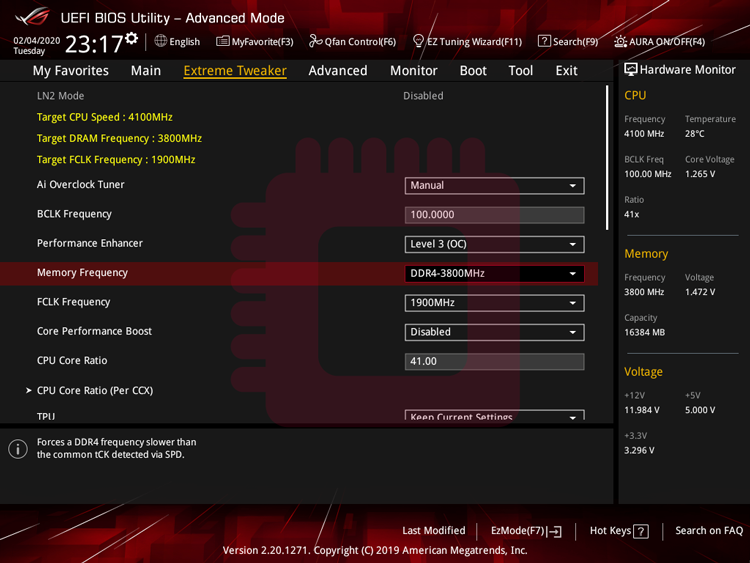Open MyFavorite(F3) from the top toolbar
The width and height of the screenshot is (750, 563).
click(223, 41)
